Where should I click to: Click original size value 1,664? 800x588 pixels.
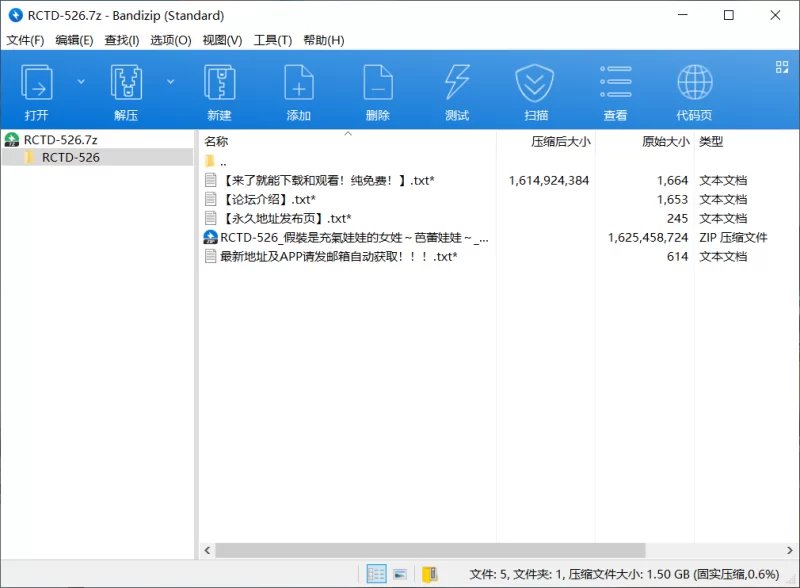[x=672, y=180]
